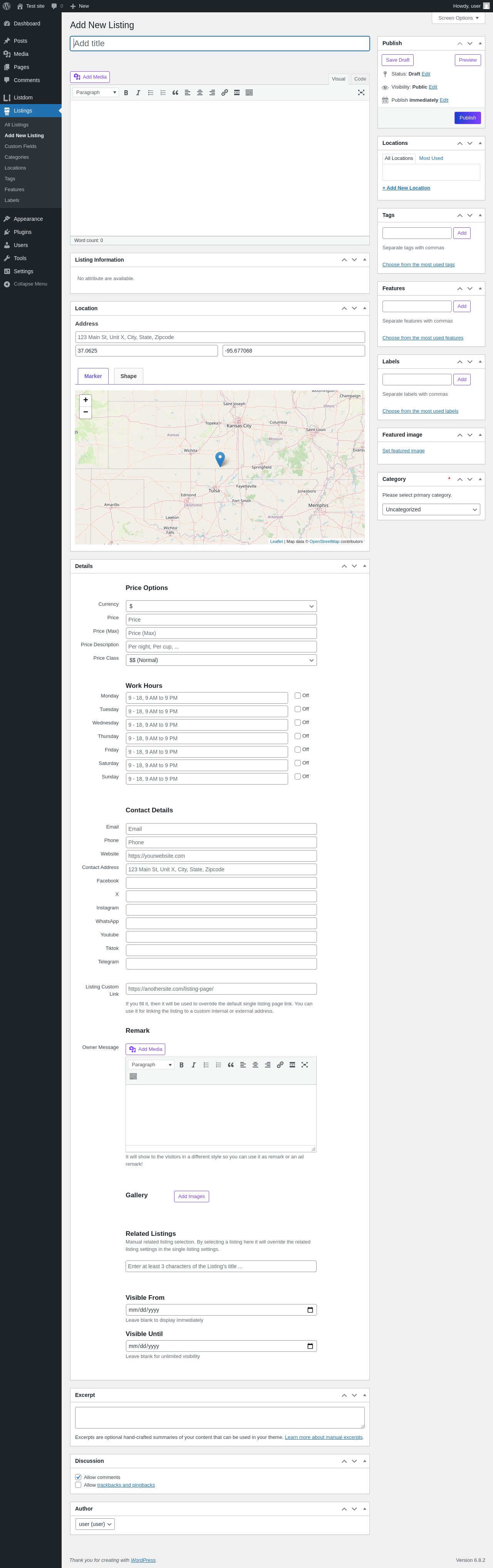Screen dimensions: 493x1568
Task: Click the Add title field
Action: tap(220, 43)
